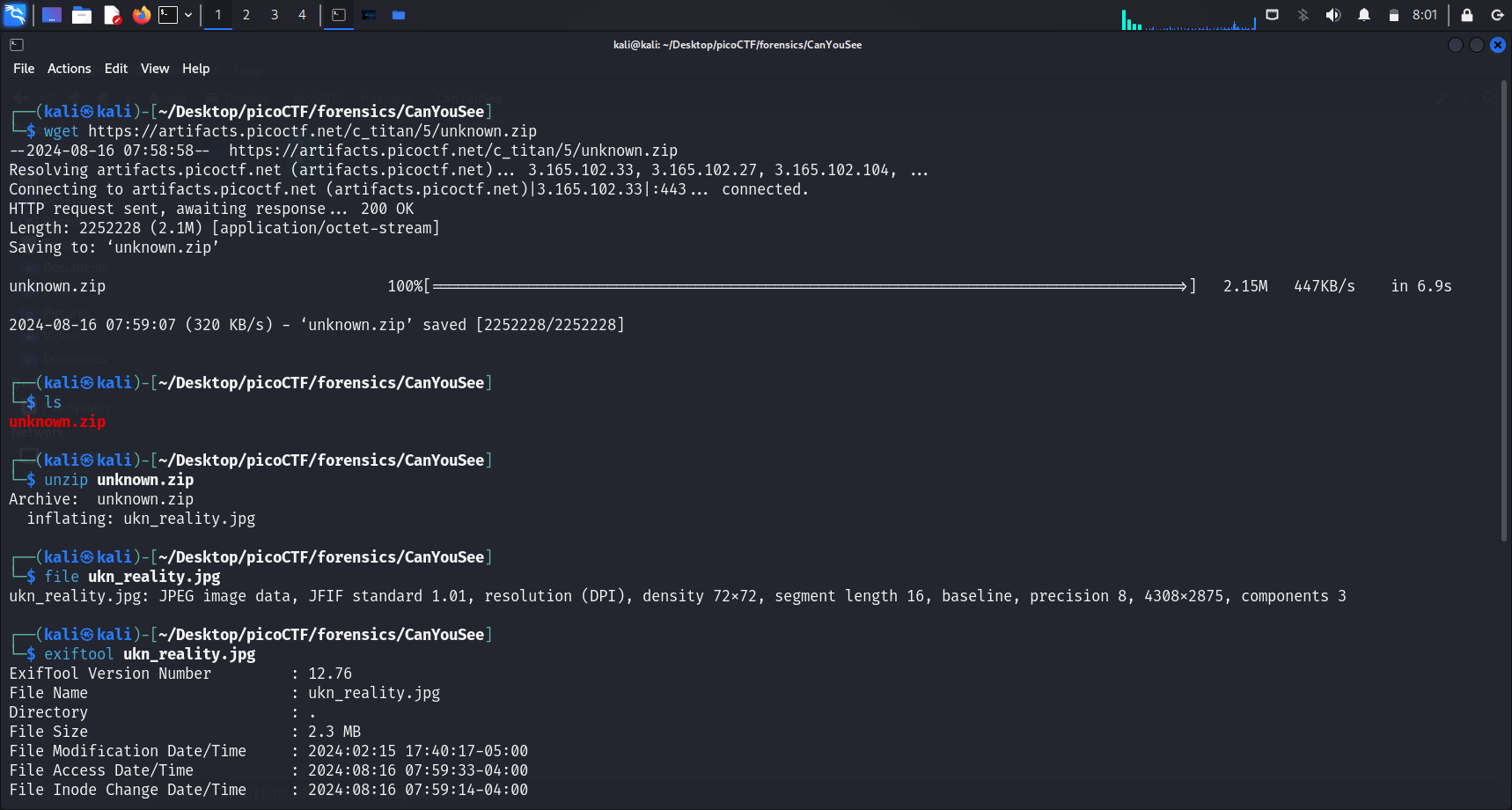1512x810 pixels.
Task: Launch the text editor from the panel
Action: click(x=112, y=15)
